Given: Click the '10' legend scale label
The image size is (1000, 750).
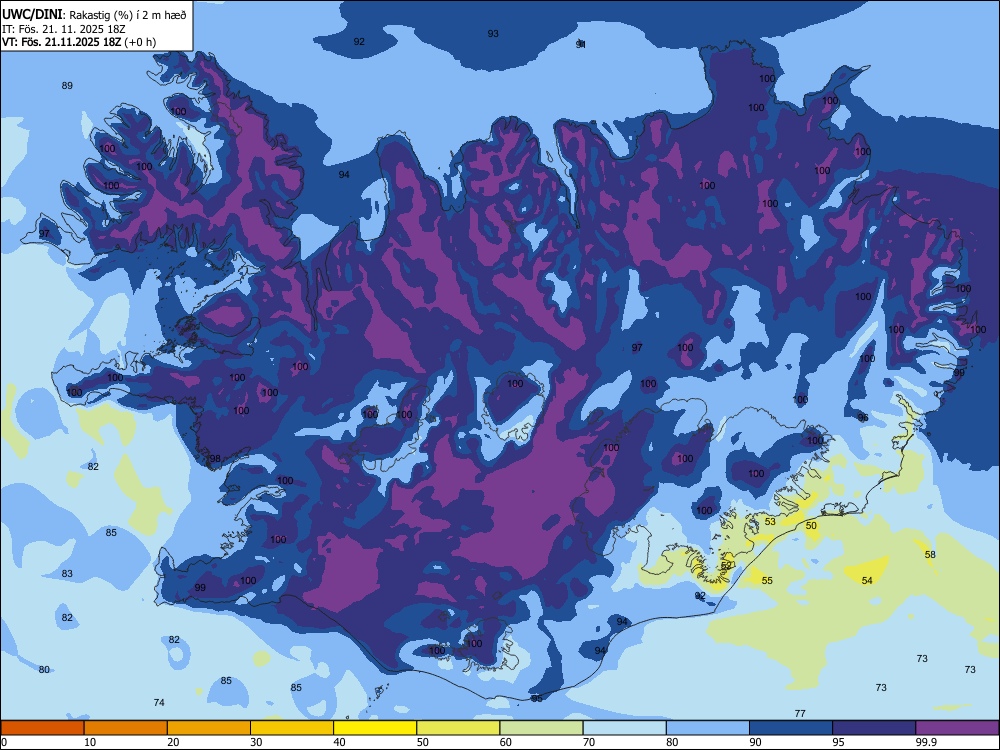Looking at the screenshot, I should tap(90, 742).
